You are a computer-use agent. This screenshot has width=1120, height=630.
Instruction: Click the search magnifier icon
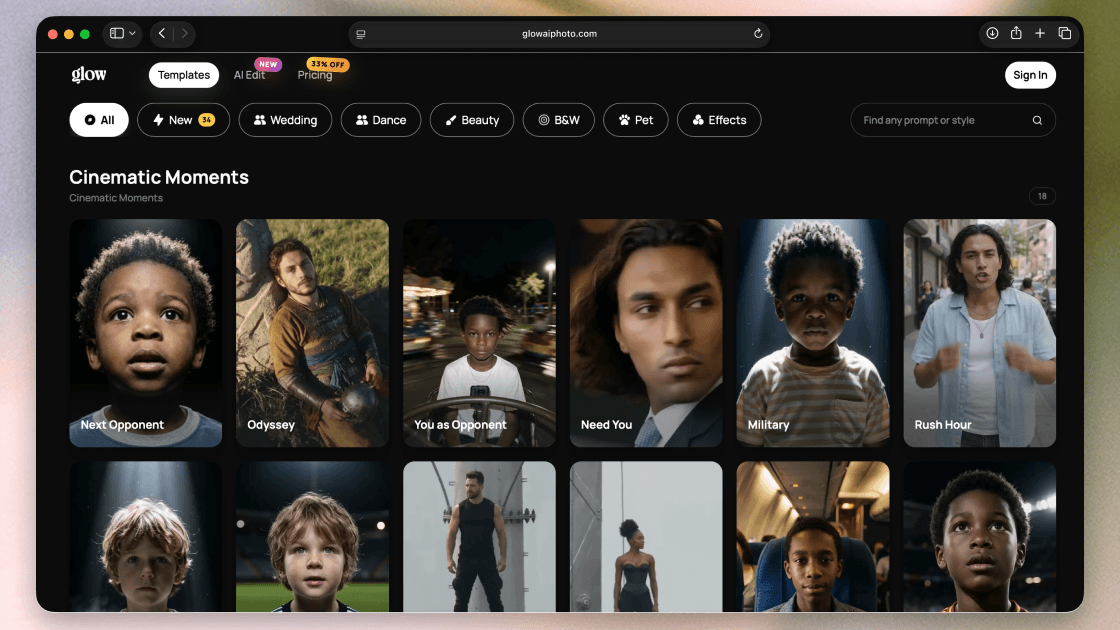tap(1037, 120)
